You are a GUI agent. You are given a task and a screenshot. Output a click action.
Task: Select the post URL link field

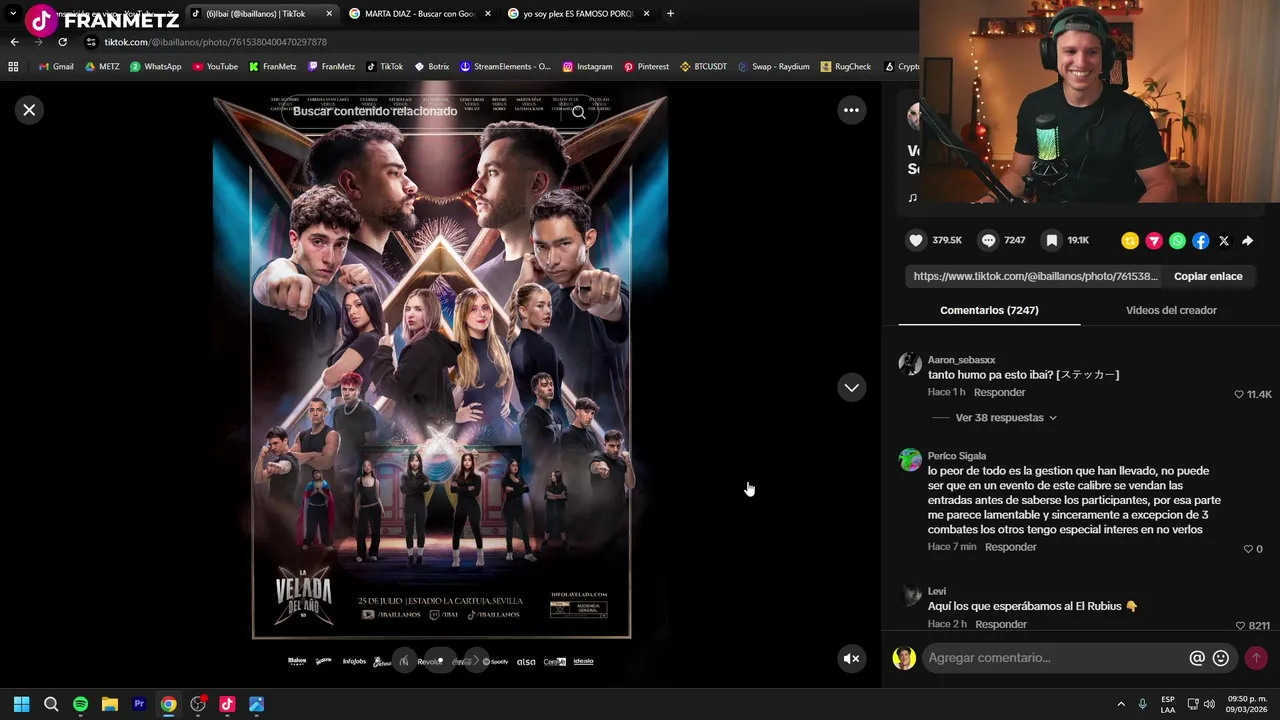pyautogui.click(x=1036, y=276)
